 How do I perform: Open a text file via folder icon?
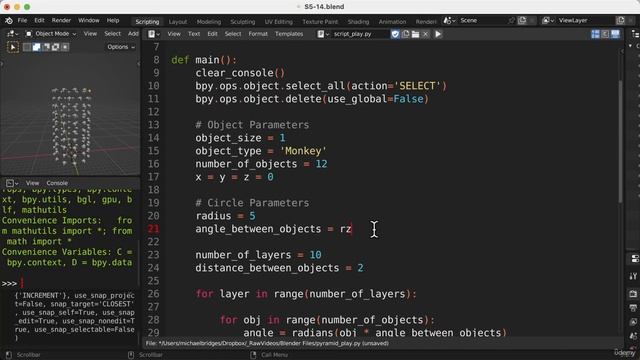point(415,34)
